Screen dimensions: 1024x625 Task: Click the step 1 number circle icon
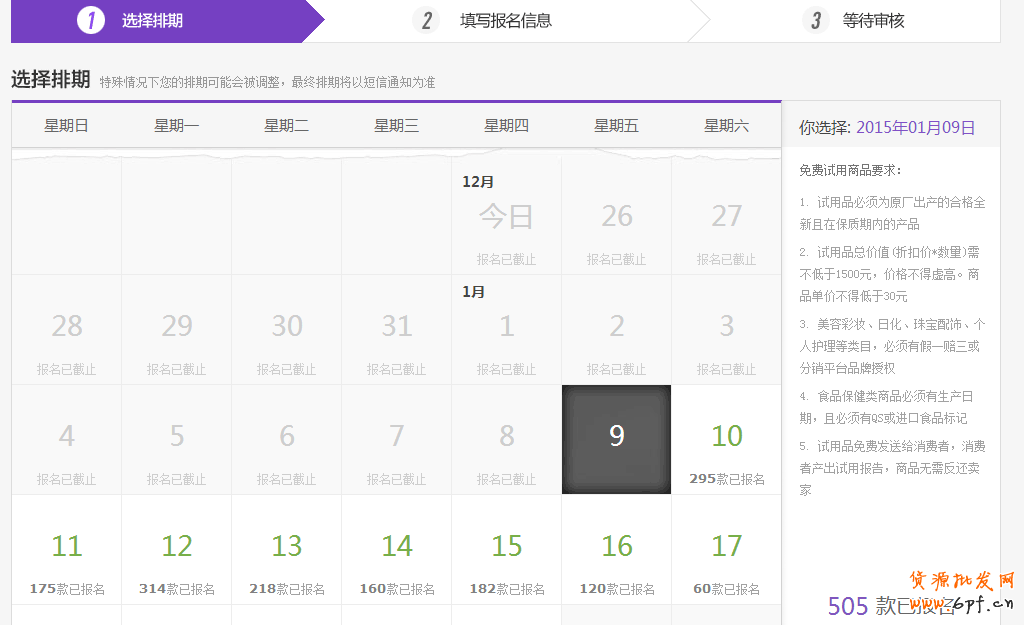tap(91, 20)
